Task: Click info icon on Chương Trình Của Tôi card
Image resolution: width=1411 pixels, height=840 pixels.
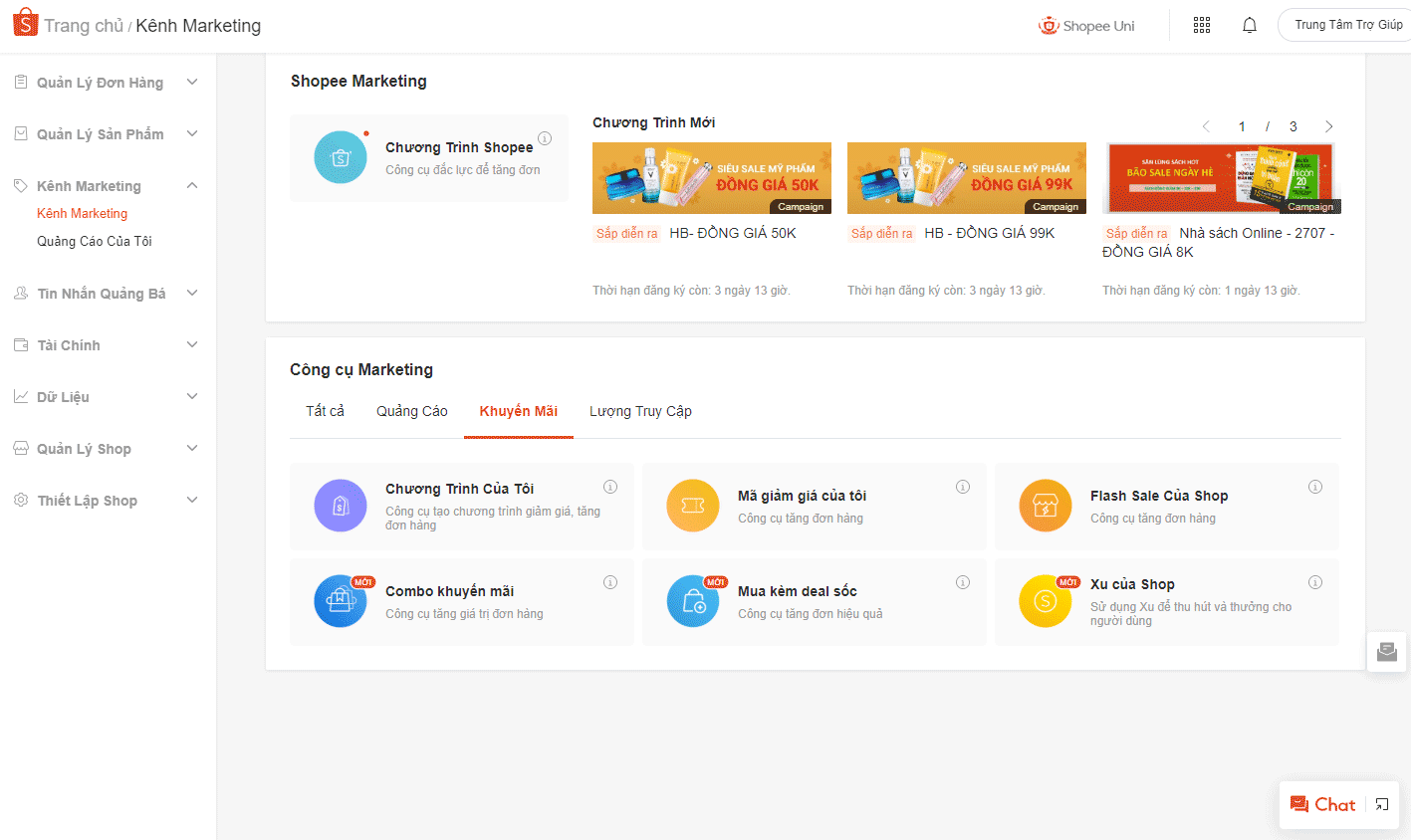Action: coord(610,487)
